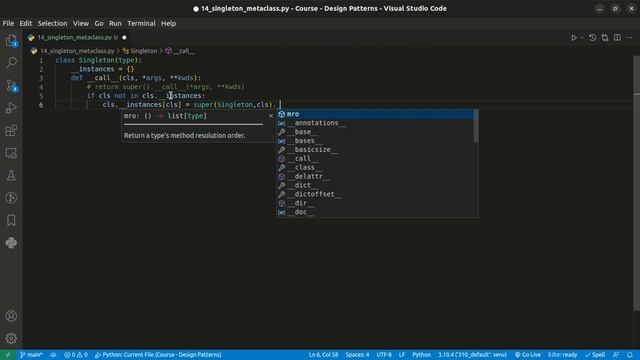Open the Accounts menu icon

pyautogui.click(x=11, y=316)
